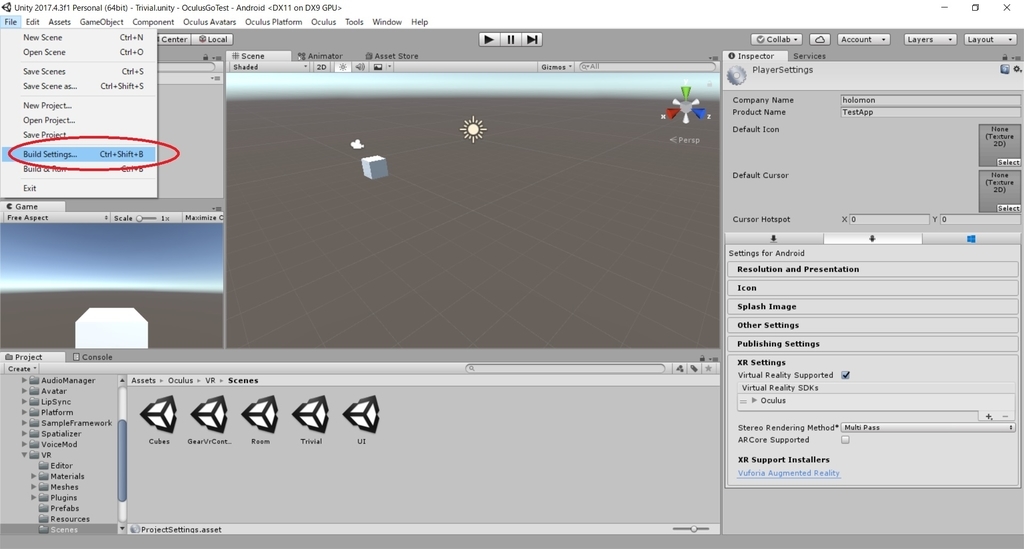The image size is (1024, 549).
Task: Click the Pause button
Action: (x=511, y=39)
